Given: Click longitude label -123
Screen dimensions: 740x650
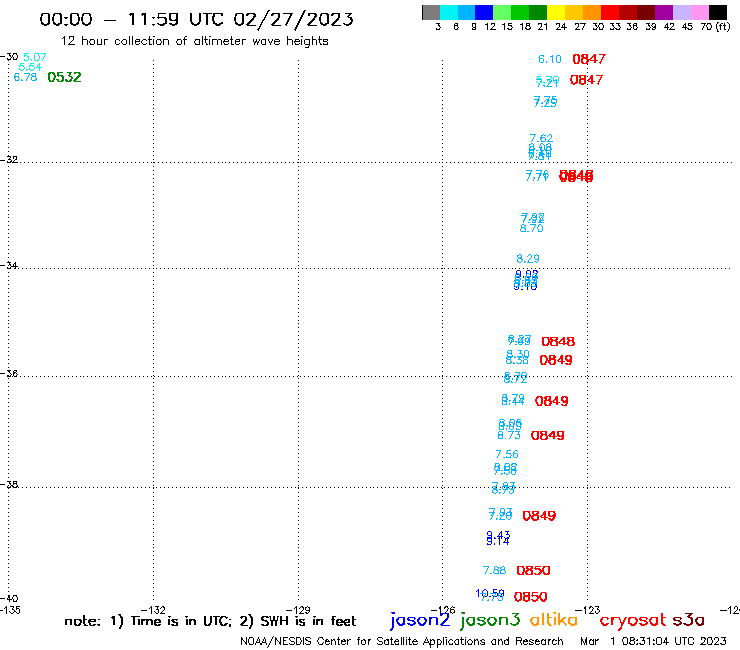Looking at the screenshot, I should click(x=588, y=610).
